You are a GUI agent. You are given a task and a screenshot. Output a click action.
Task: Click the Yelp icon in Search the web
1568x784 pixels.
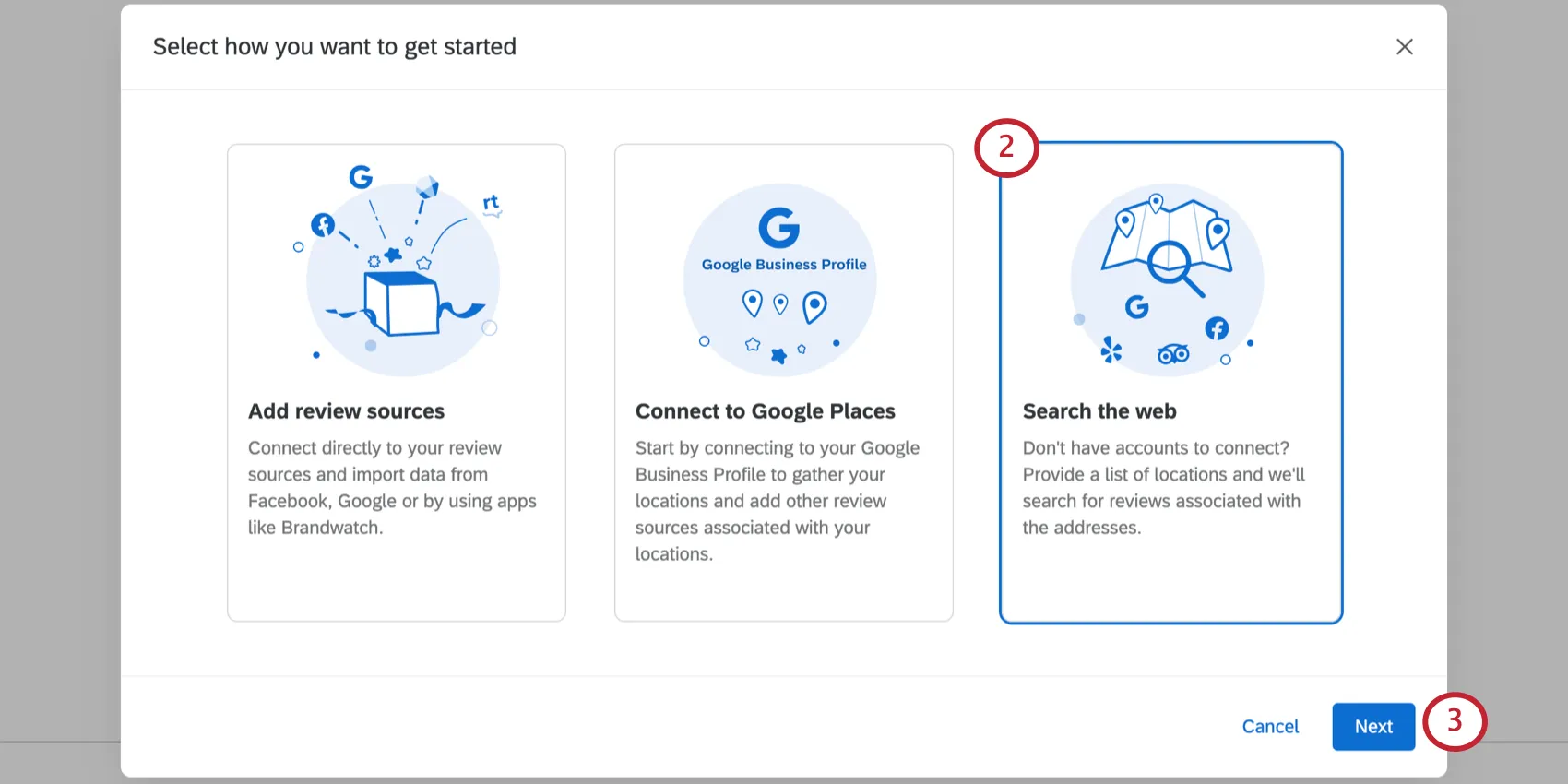(1111, 350)
